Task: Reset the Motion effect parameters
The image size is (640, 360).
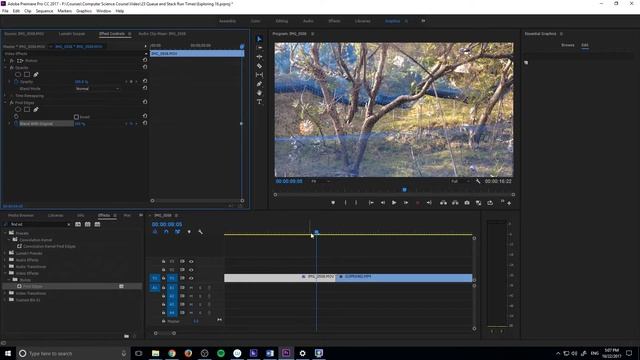Action: tap(145, 60)
